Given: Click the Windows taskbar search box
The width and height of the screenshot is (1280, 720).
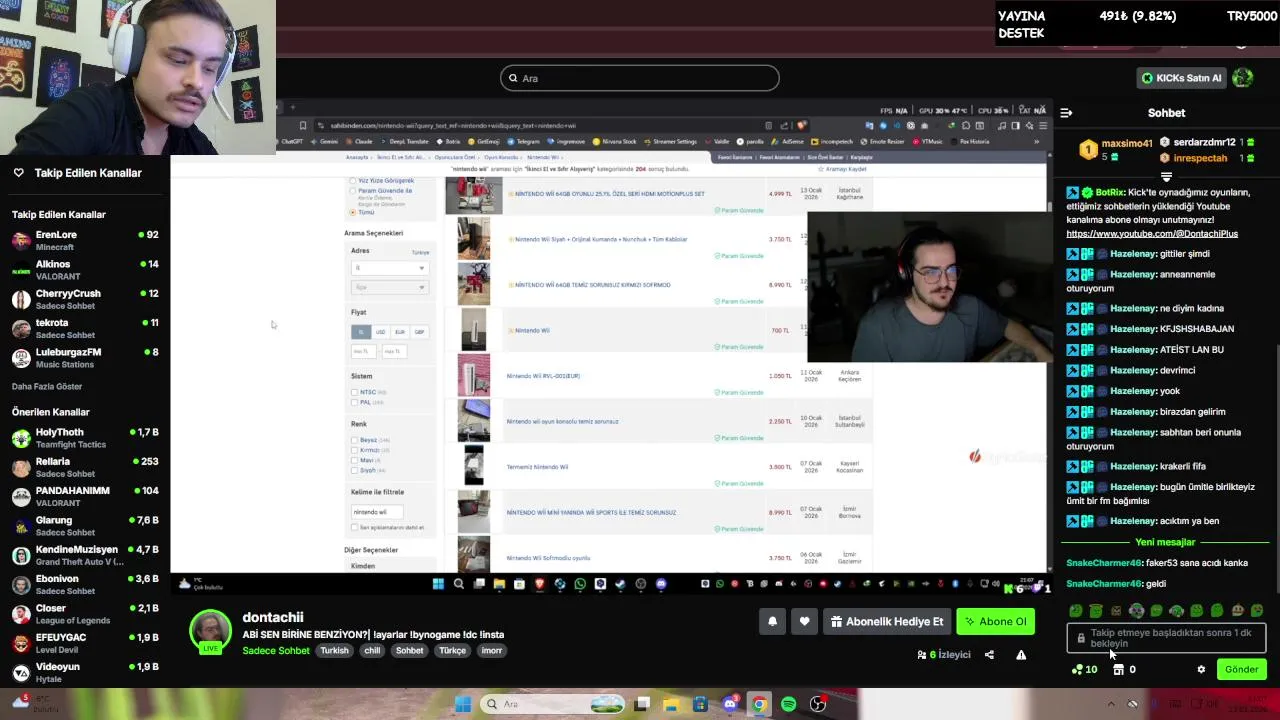Looking at the screenshot, I should pos(551,704).
